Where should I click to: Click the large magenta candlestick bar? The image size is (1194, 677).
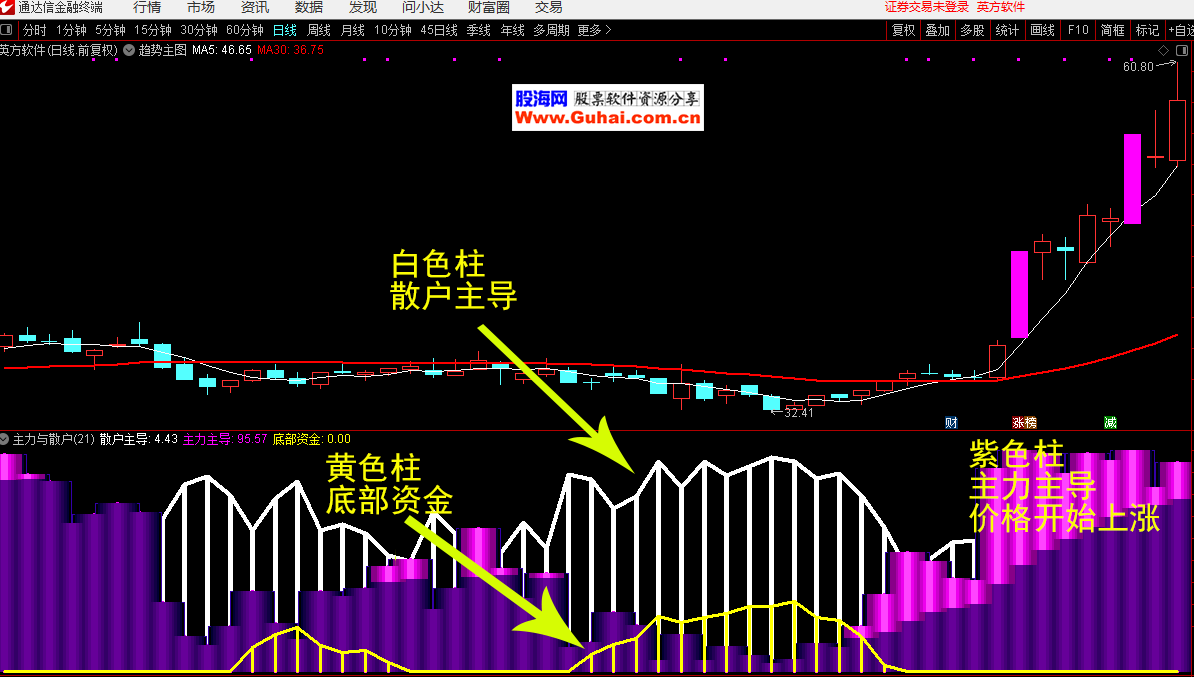point(1132,178)
